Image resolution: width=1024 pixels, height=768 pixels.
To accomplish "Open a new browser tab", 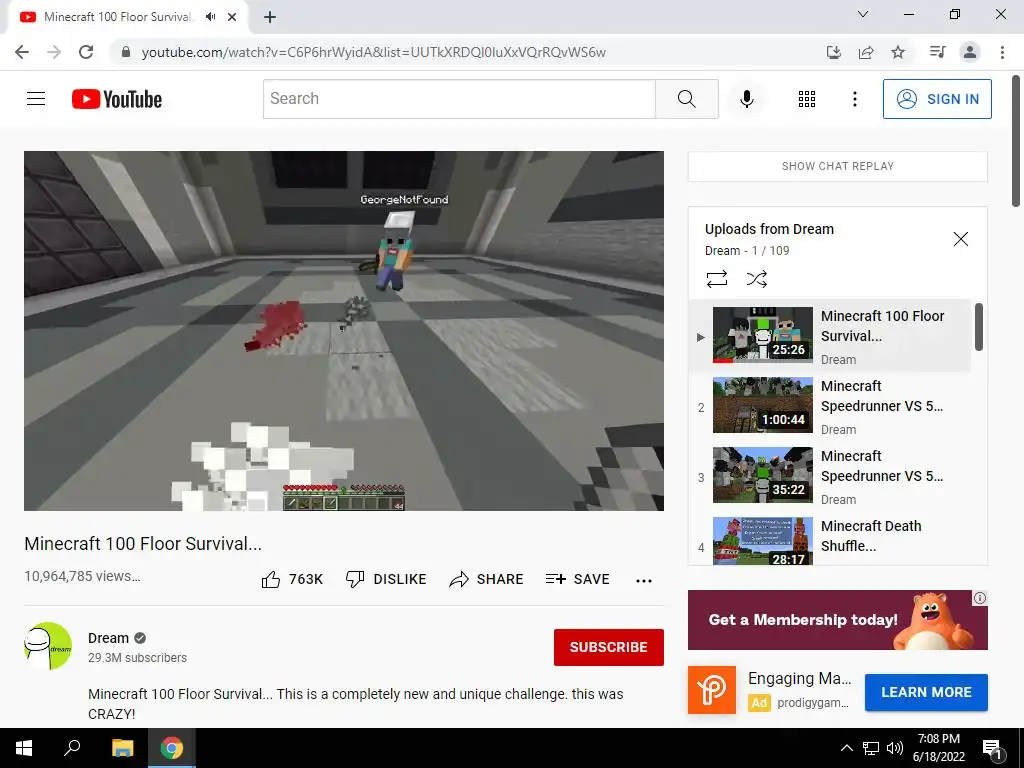I will 270,17.
